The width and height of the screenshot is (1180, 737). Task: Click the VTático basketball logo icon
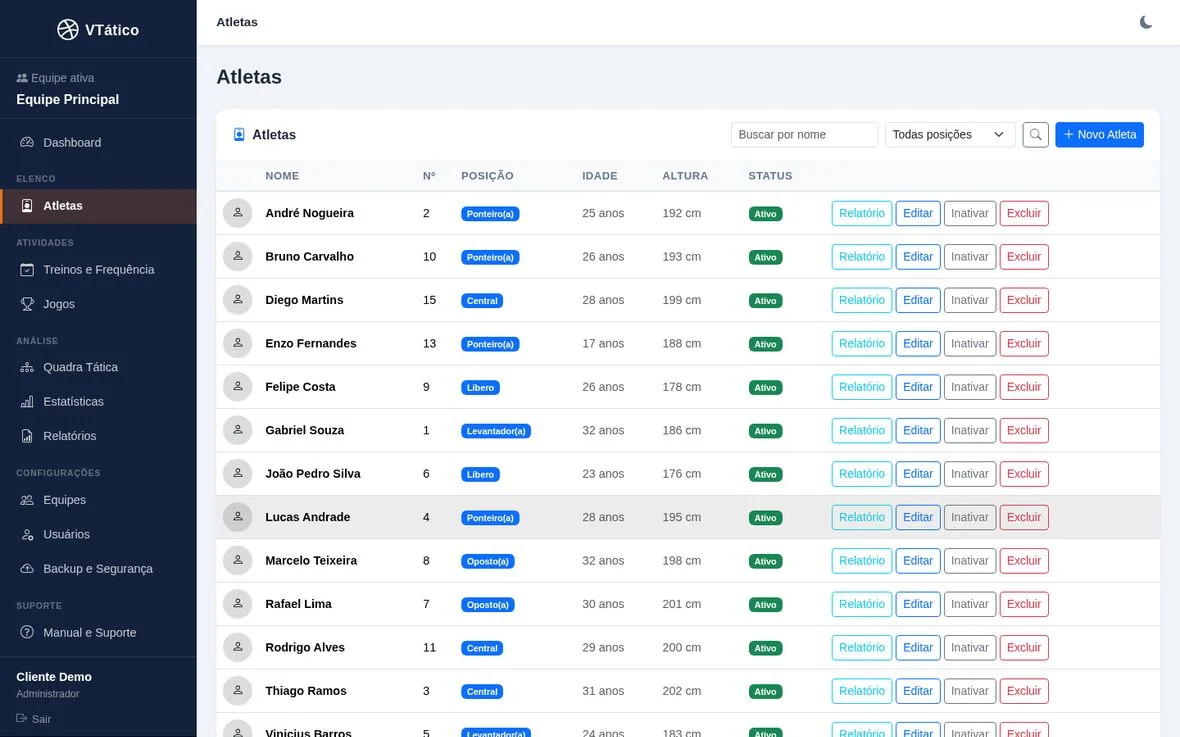pos(68,29)
